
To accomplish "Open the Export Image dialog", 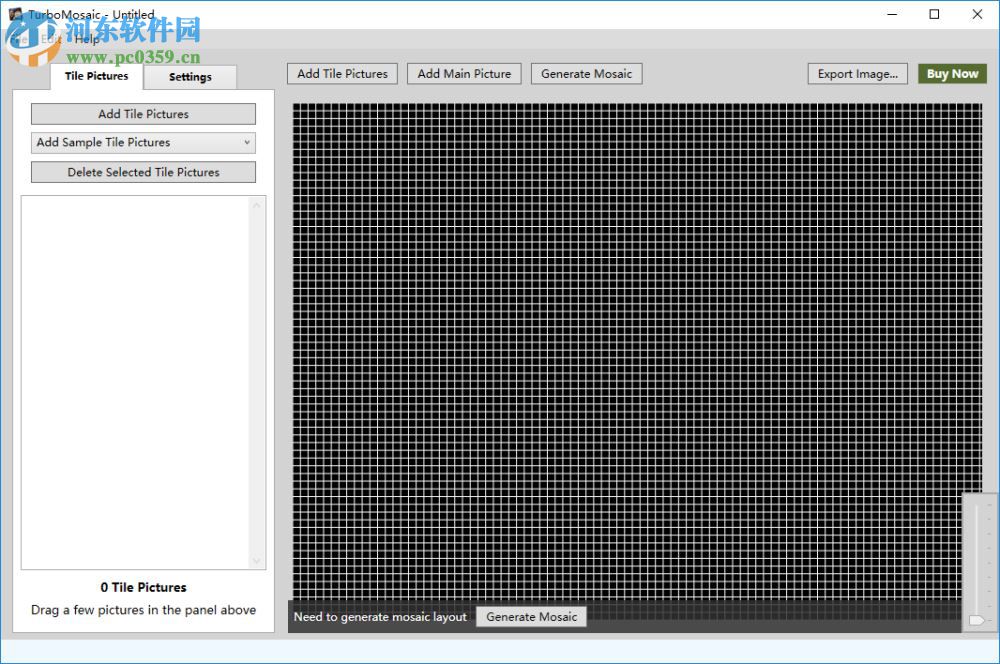I will pyautogui.click(x=858, y=74).
